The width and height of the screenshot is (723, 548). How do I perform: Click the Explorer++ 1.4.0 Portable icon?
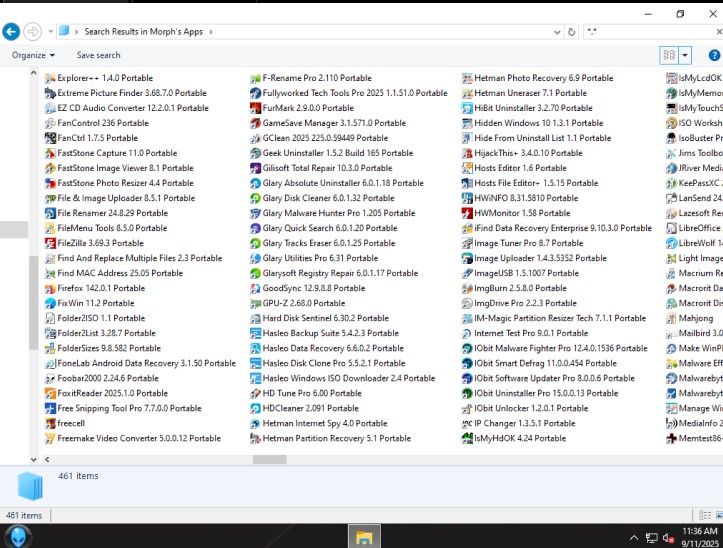[x=50, y=78]
